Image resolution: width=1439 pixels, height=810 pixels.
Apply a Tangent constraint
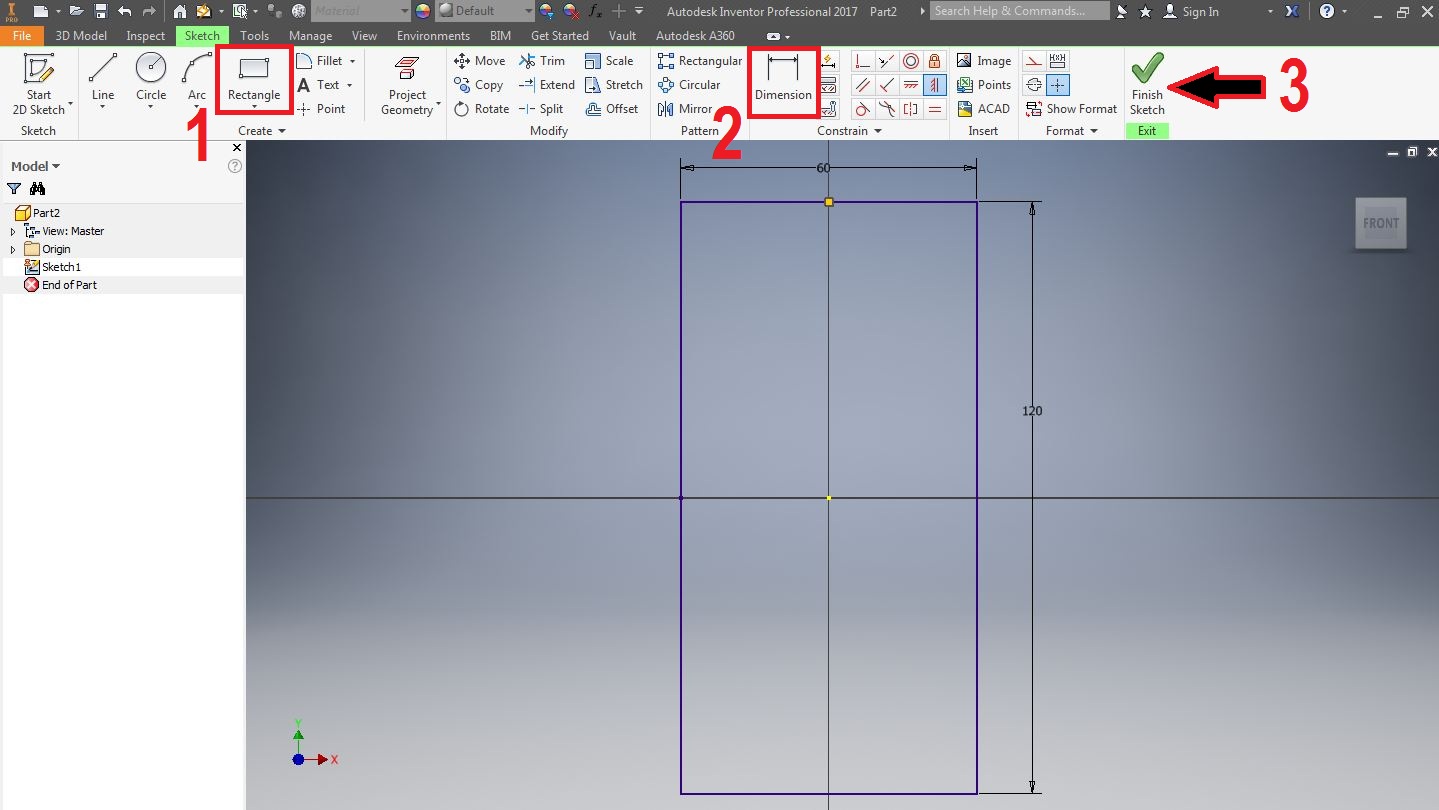pyautogui.click(x=862, y=109)
